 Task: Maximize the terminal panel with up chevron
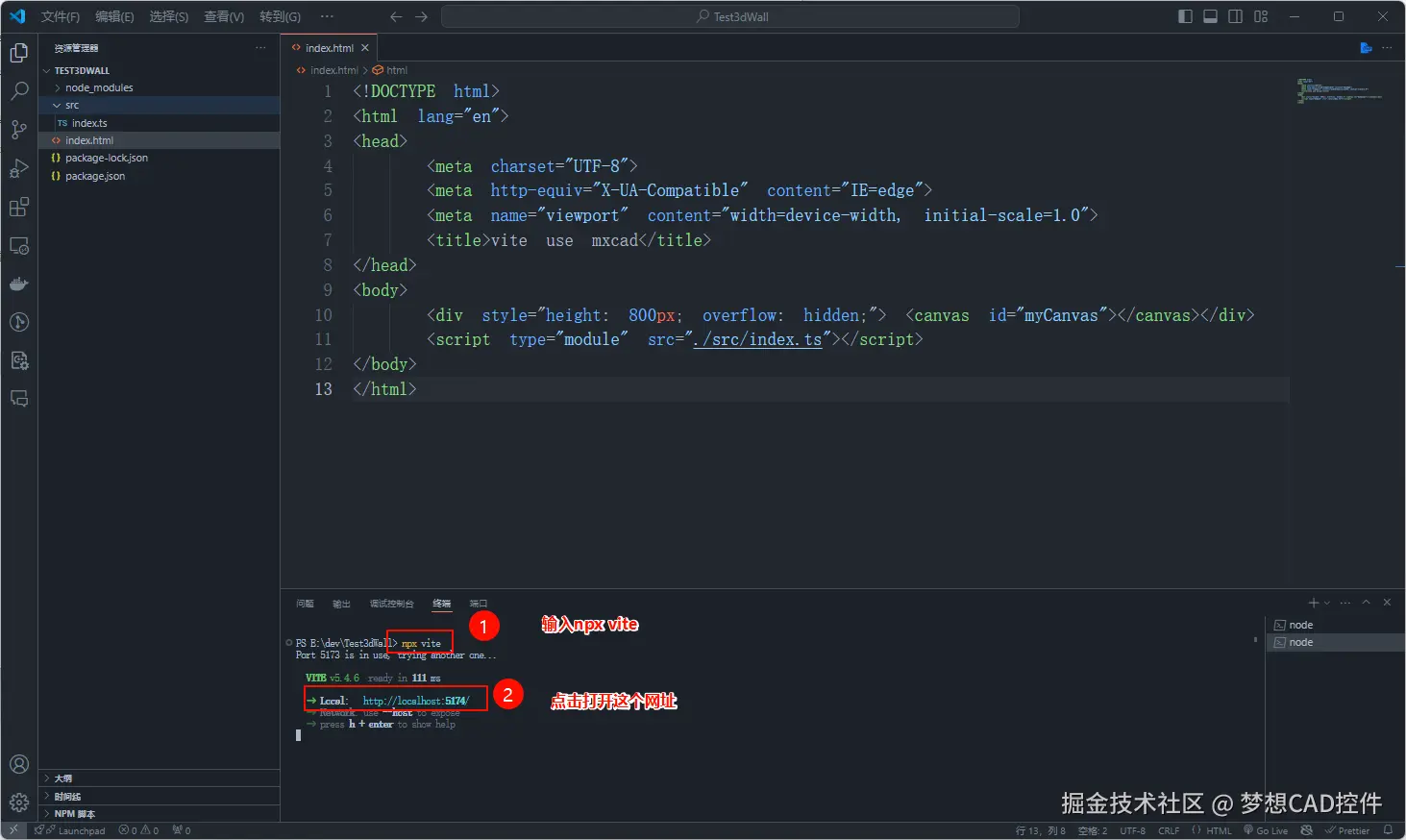tap(1366, 603)
